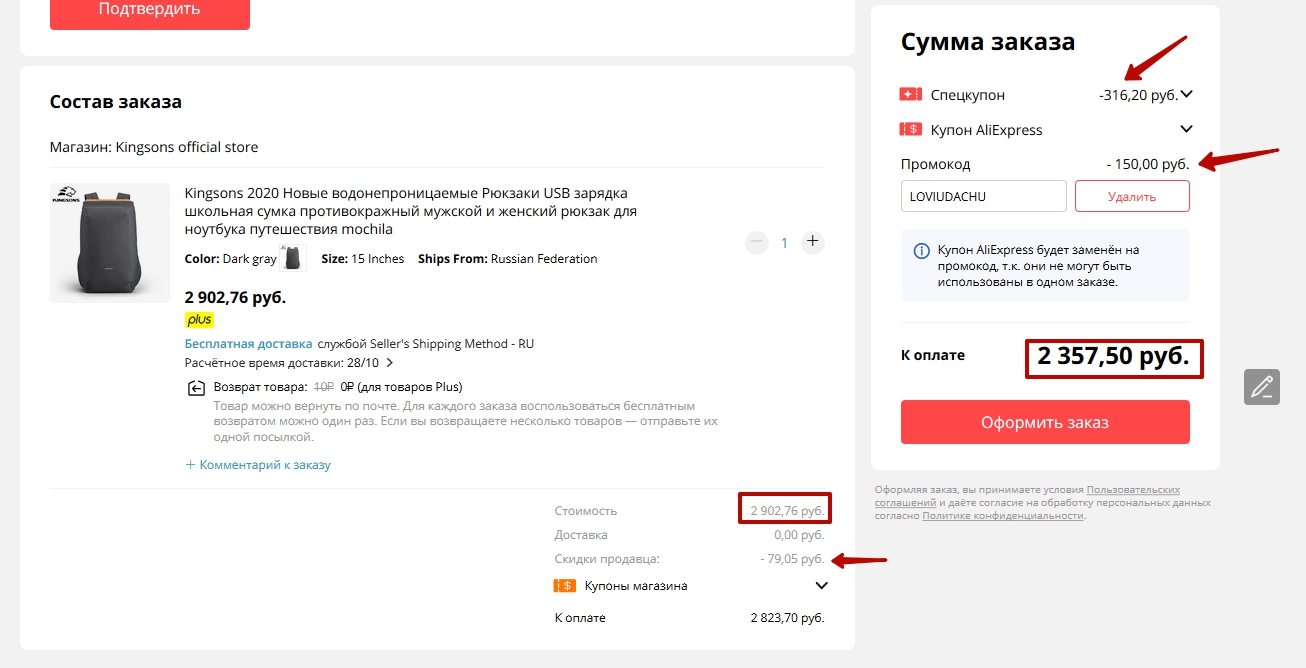The image size is (1306, 668).
Task: Decrease item quantity with minus button
Action: point(757,242)
